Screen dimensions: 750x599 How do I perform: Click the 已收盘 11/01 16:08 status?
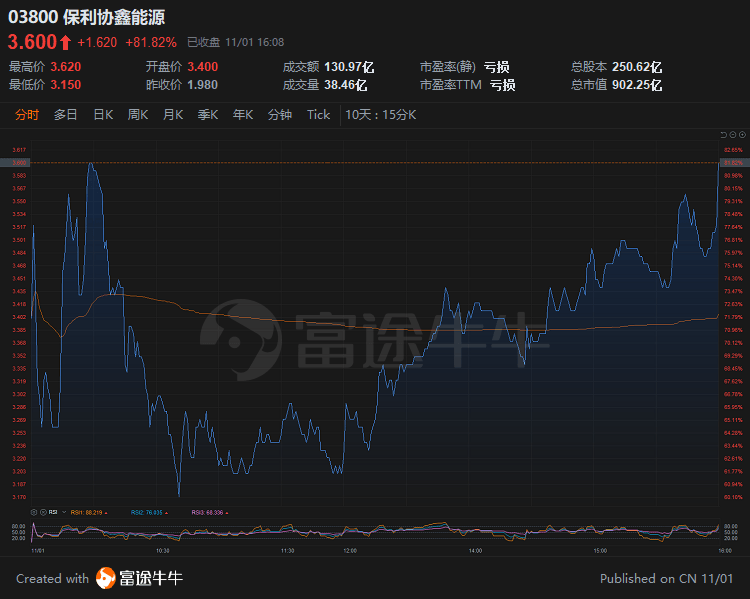coord(235,43)
